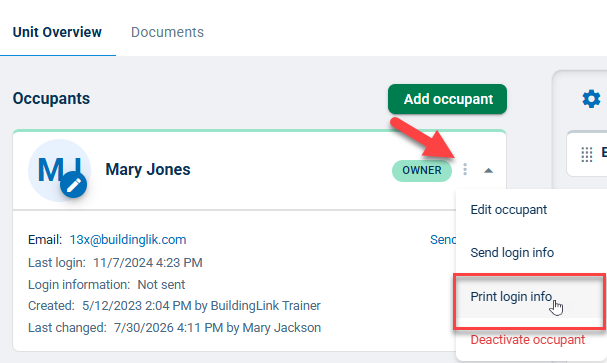This screenshot has height=363, width=607.
Task: Click the partially visible right panel card
Action: click(x=586, y=154)
